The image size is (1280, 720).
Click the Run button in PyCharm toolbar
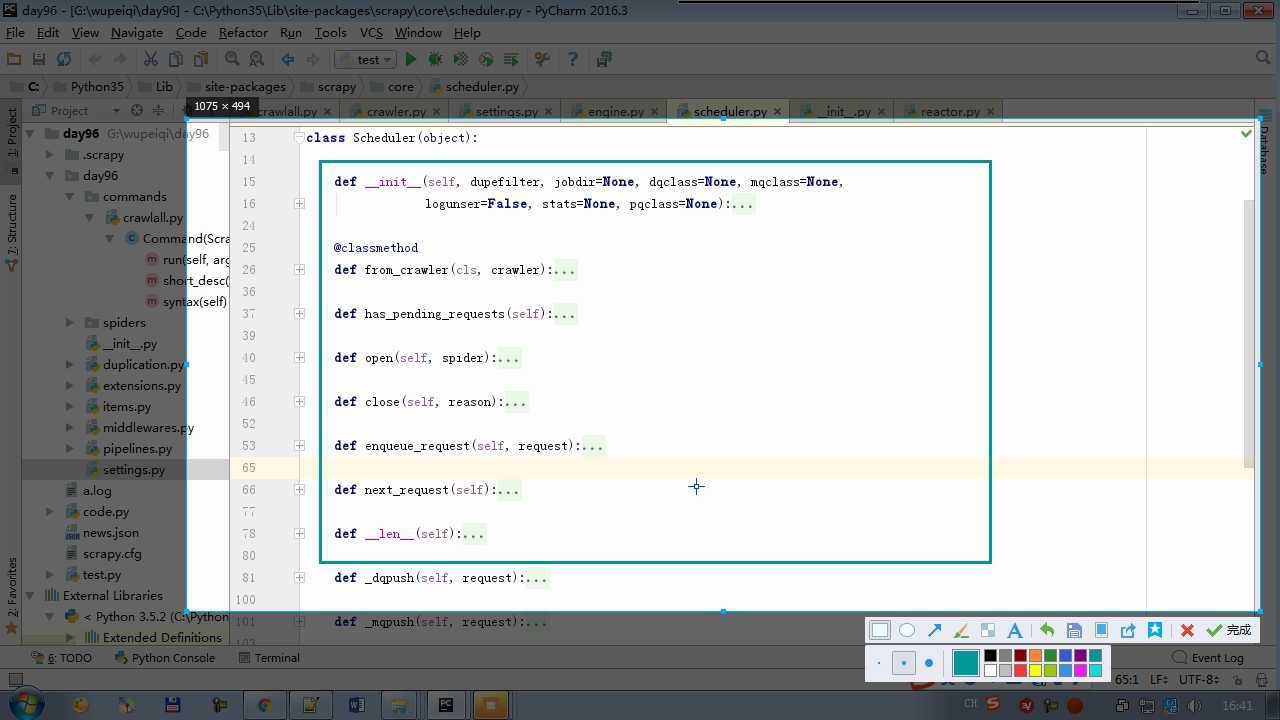[410, 60]
